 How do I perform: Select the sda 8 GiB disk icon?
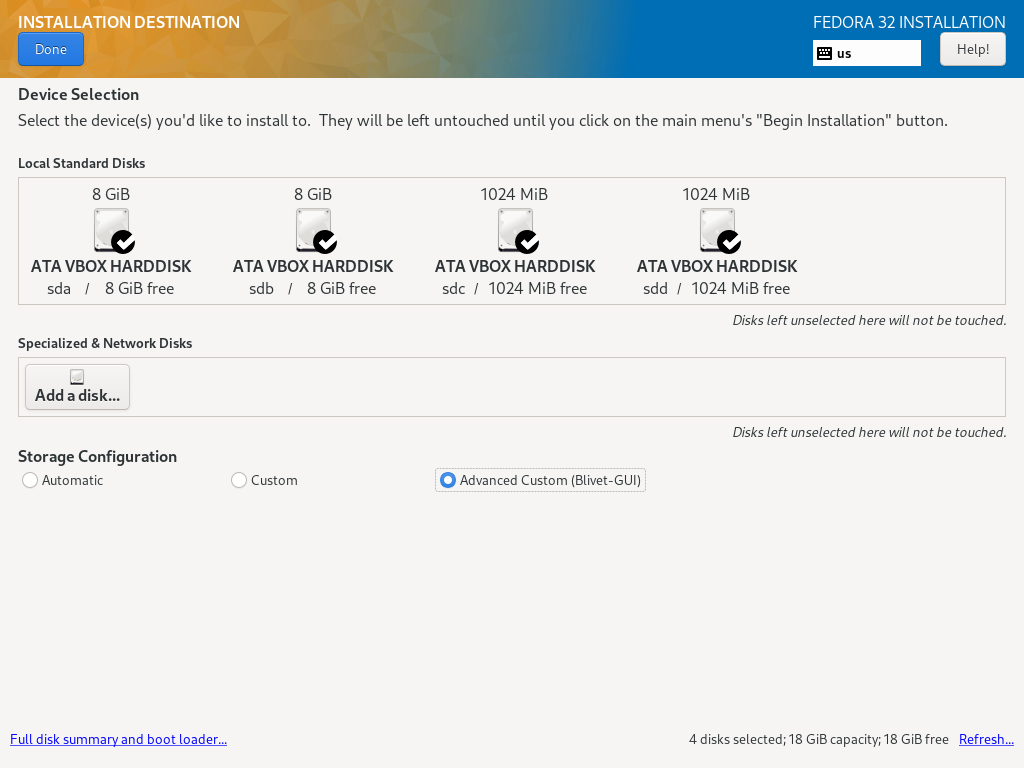click(112, 230)
